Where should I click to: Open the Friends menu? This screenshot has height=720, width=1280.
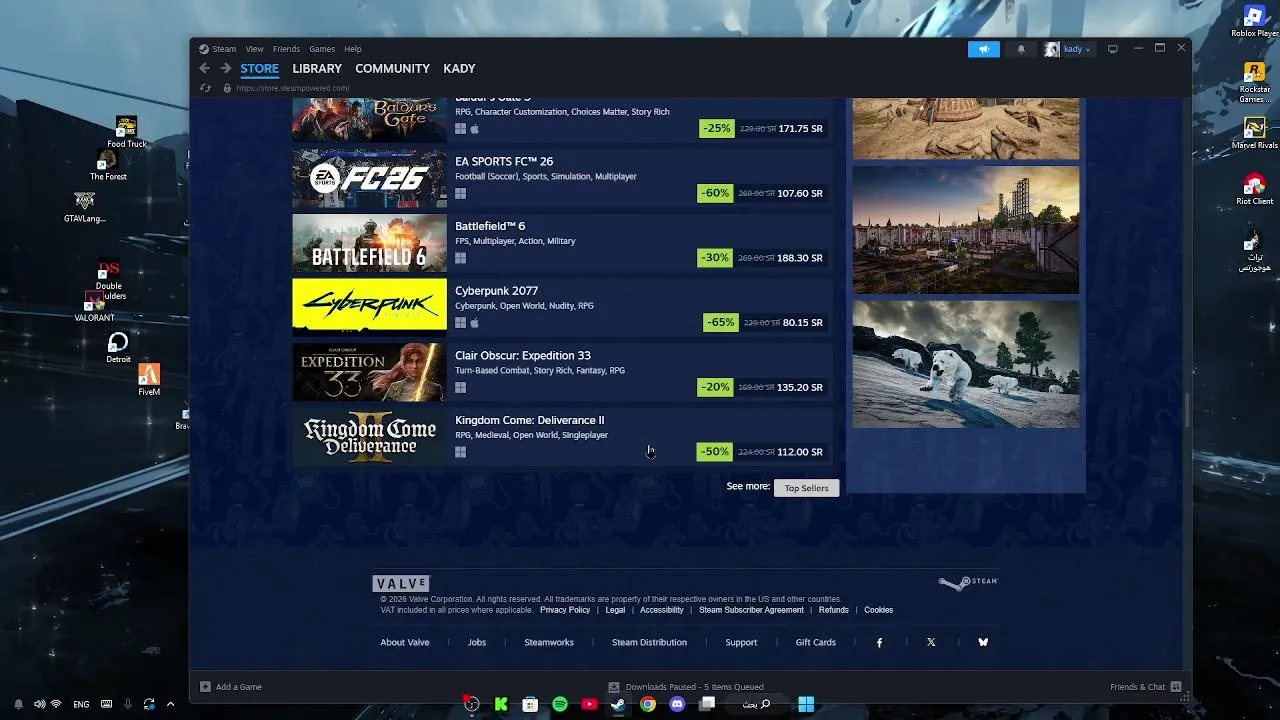pyautogui.click(x=286, y=49)
